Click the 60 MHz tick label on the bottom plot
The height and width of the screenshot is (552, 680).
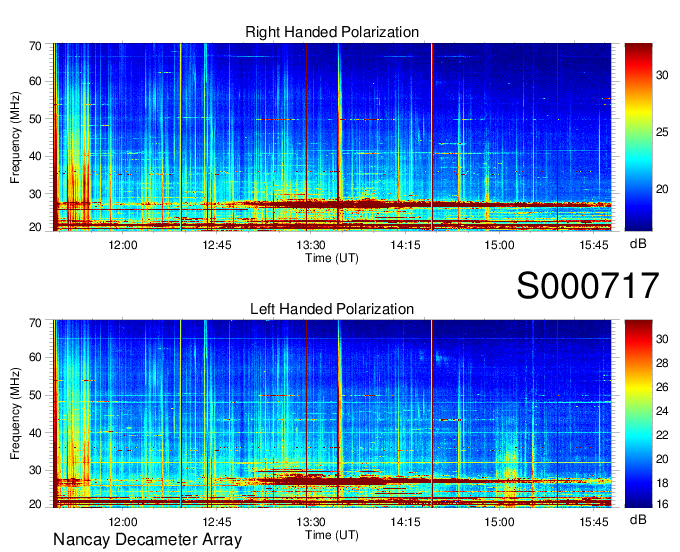coord(35,357)
